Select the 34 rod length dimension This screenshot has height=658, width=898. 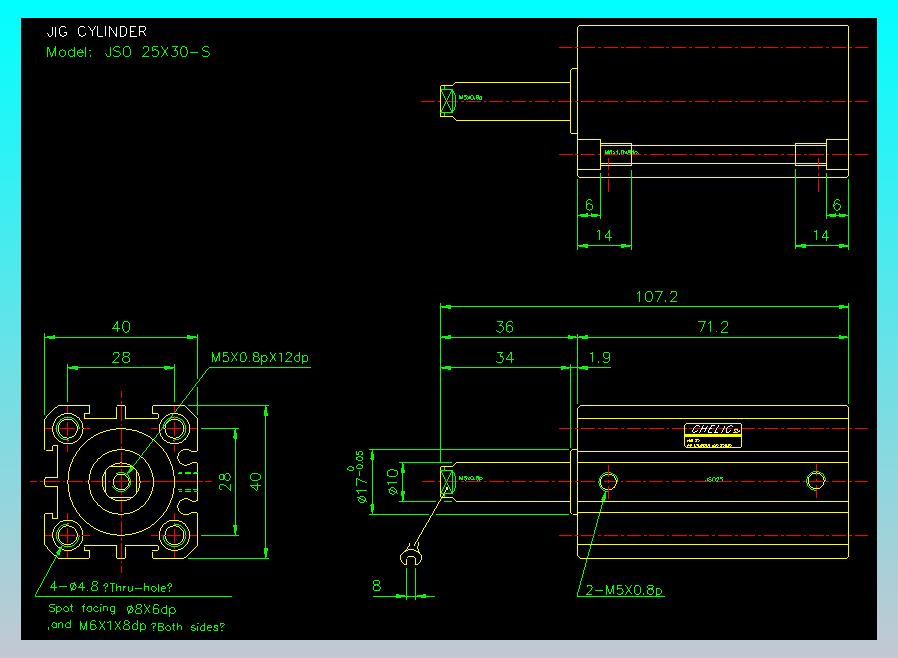505,357
